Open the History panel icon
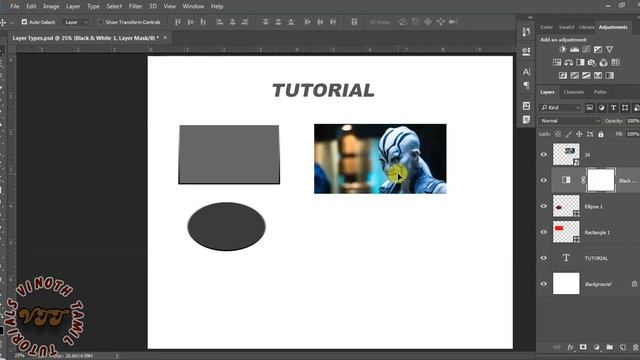 point(526,32)
